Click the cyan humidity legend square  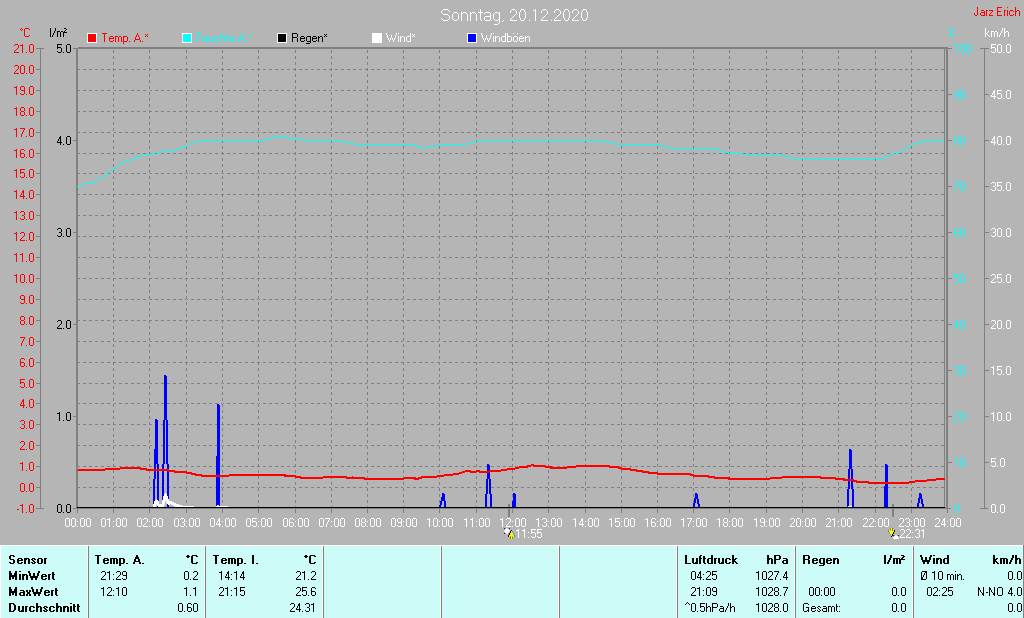tap(187, 38)
